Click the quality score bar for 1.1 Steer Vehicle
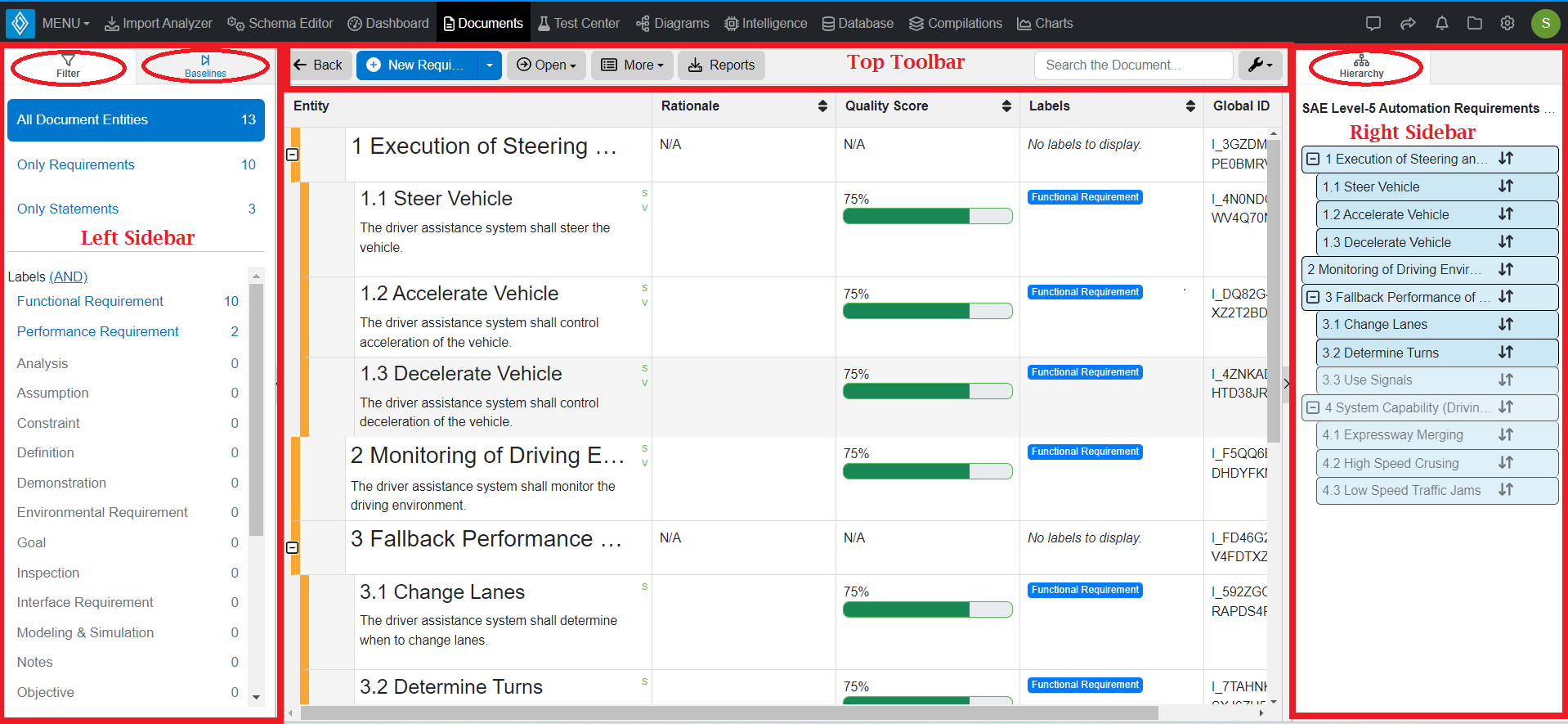This screenshot has height=724, width=1568. point(927,216)
